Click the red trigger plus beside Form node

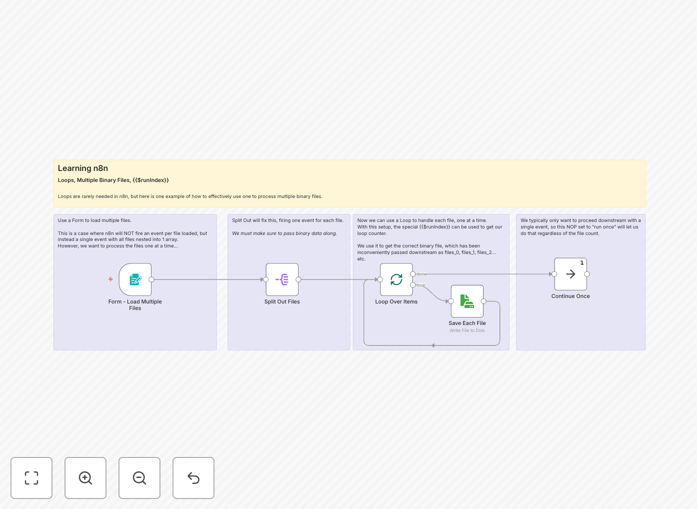[x=110, y=279]
